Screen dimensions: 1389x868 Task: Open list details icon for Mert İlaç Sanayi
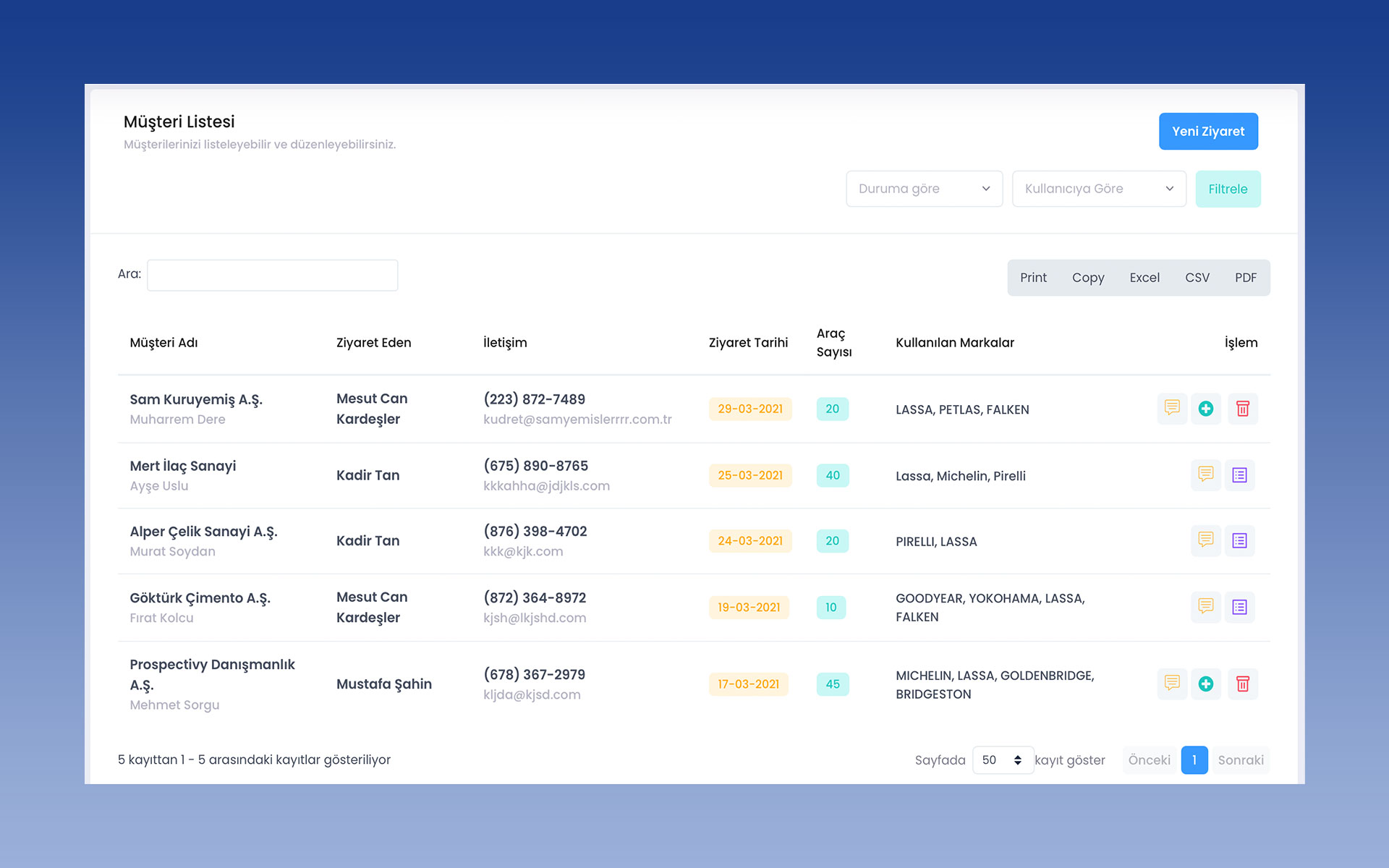click(x=1240, y=475)
